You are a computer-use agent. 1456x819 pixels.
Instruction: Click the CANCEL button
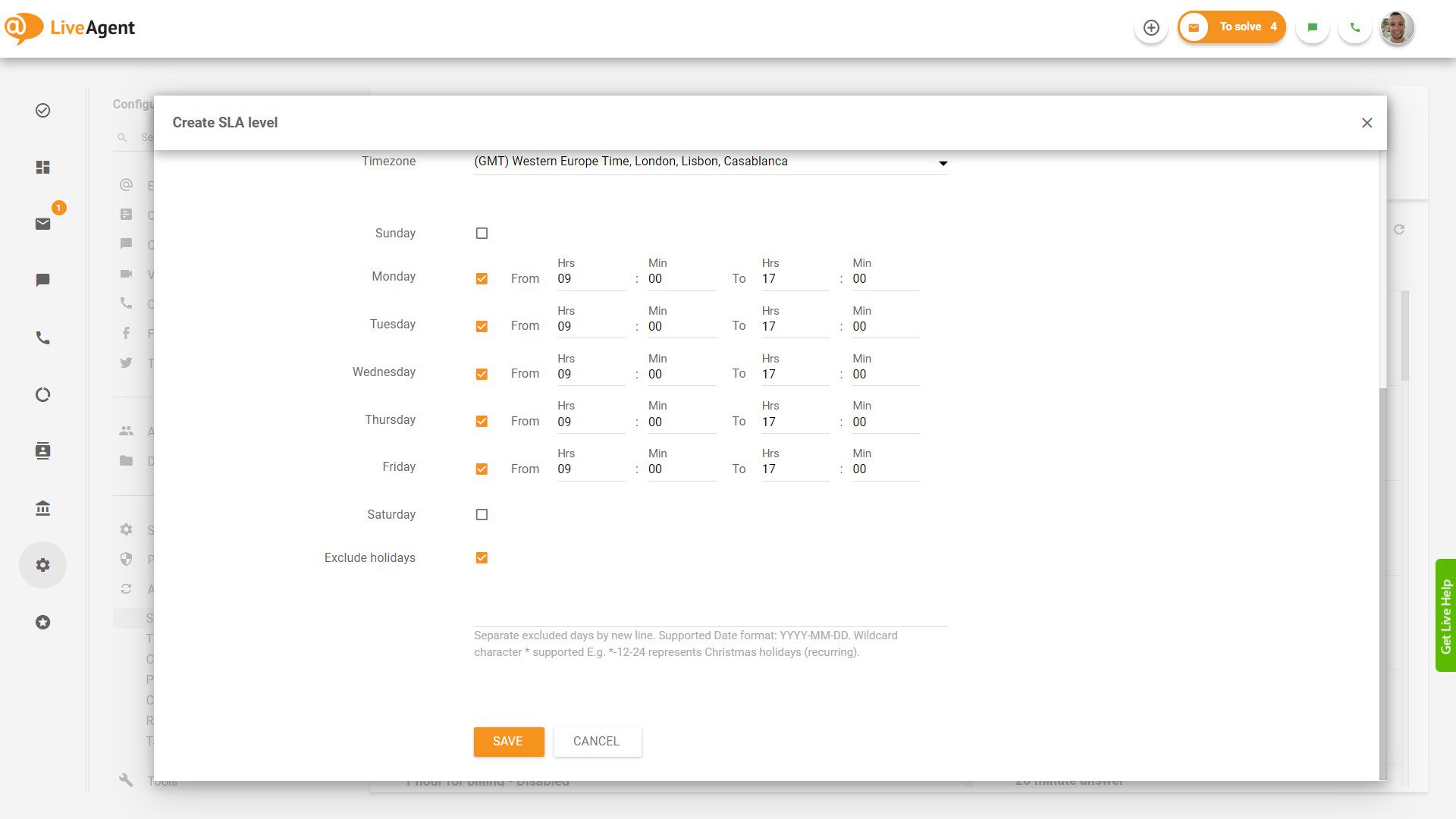click(597, 741)
